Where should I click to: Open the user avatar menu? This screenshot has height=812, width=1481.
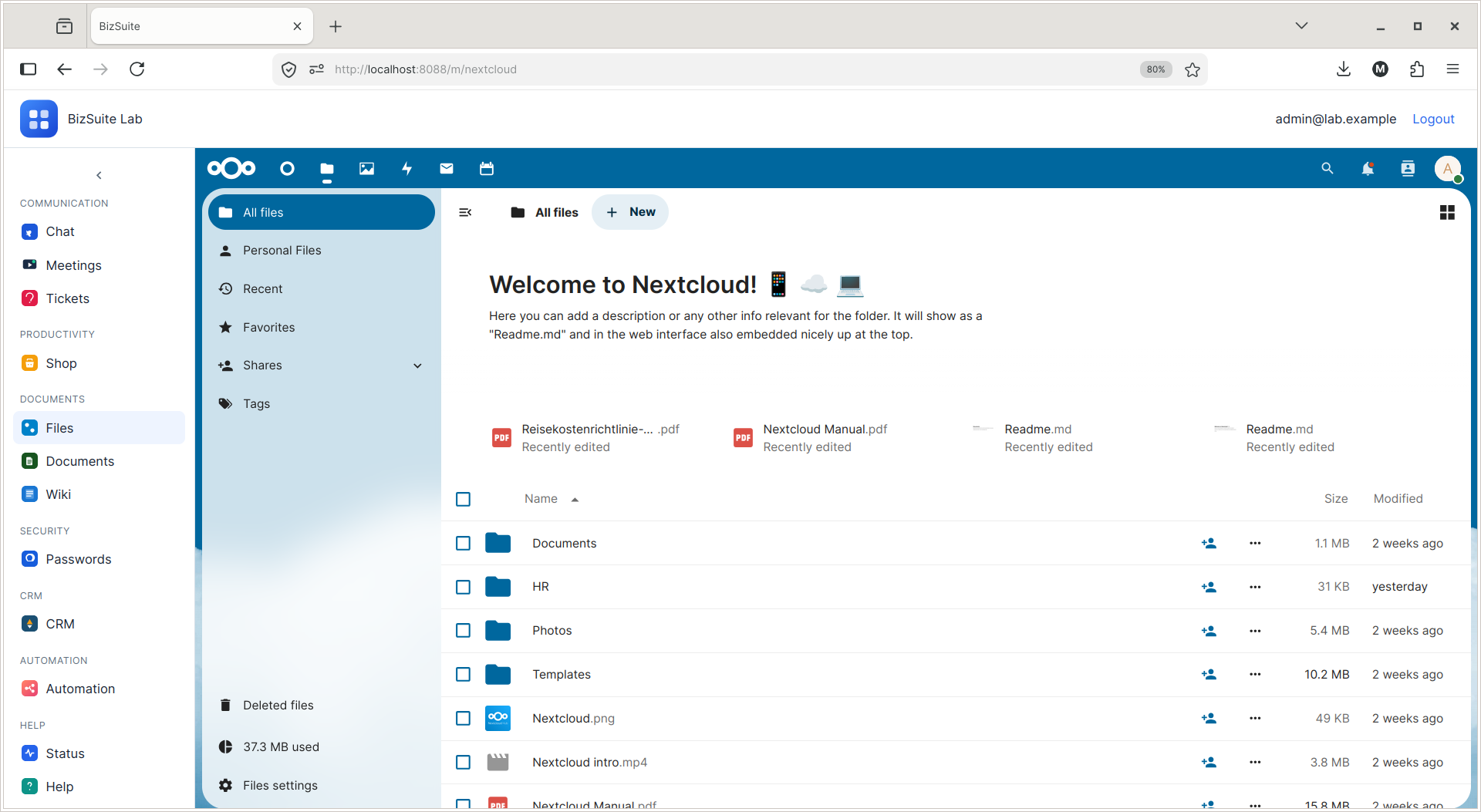pos(1448,168)
